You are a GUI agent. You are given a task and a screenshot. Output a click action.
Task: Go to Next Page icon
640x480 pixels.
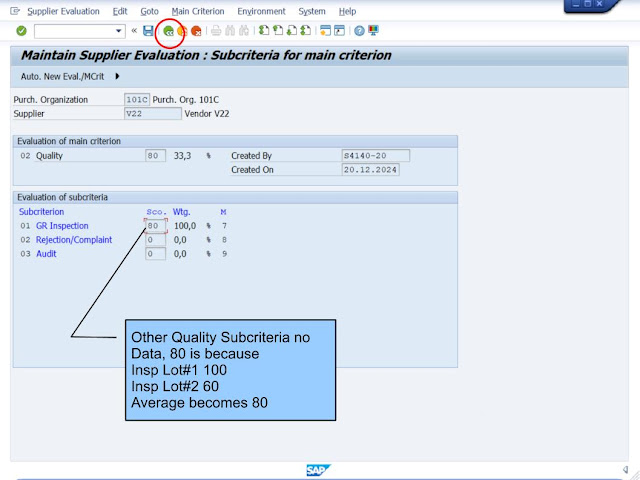(292, 31)
